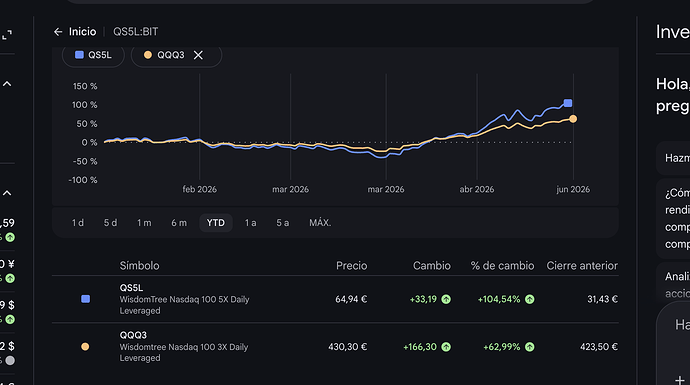
Task: Click the green up arrow in ¥ row
Action: [10, 278]
